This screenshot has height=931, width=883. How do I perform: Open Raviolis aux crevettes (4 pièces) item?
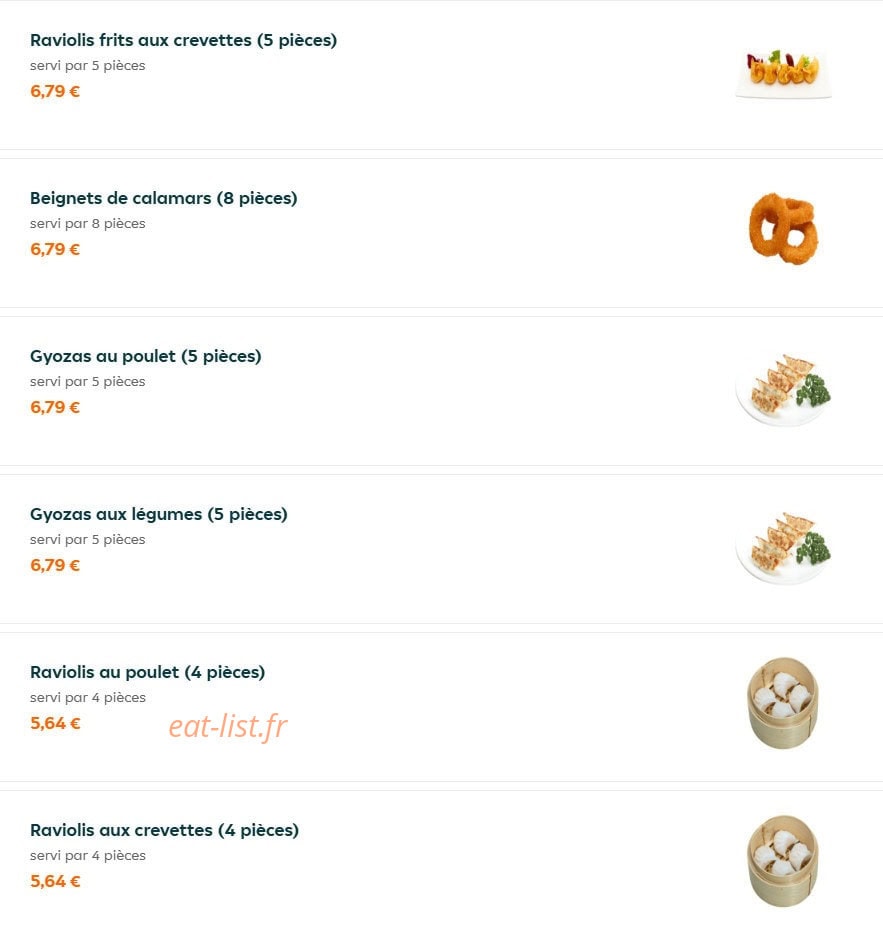click(x=164, y=830)
